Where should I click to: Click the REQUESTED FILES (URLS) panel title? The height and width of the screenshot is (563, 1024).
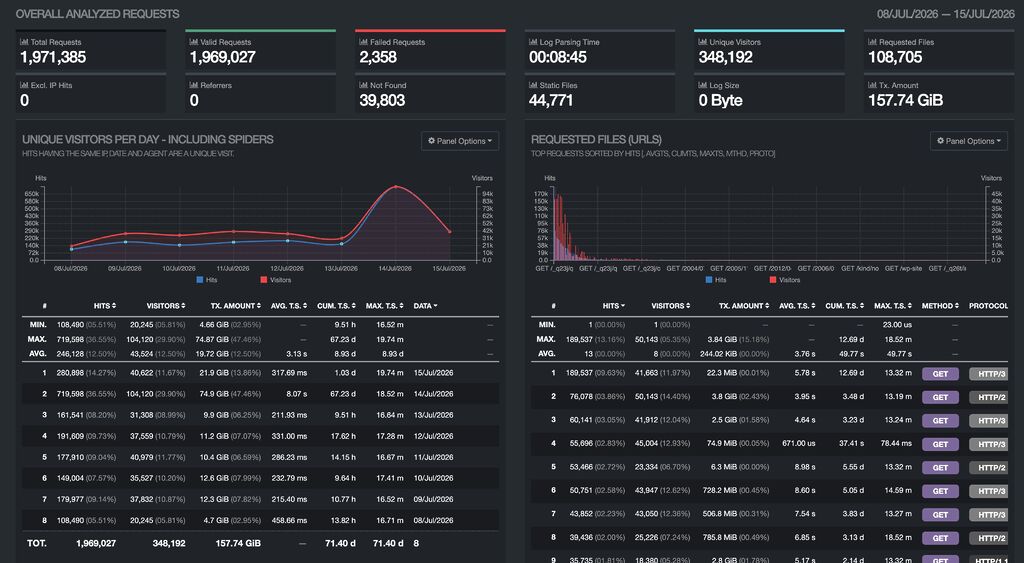pyautogui.click(x=596, y=139)
